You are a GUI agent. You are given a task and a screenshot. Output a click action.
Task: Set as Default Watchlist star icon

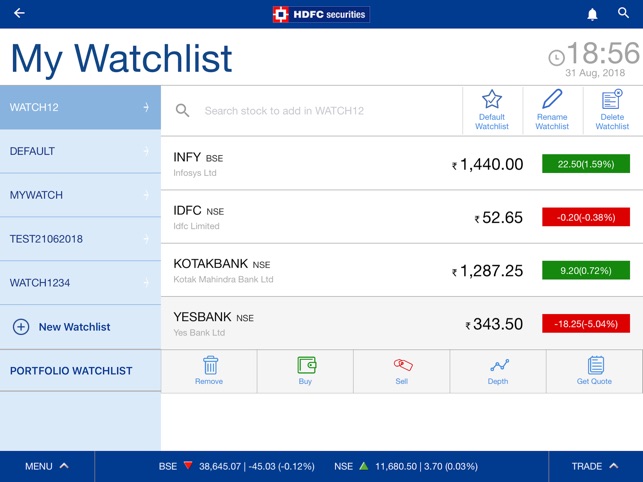coord(492,99)
